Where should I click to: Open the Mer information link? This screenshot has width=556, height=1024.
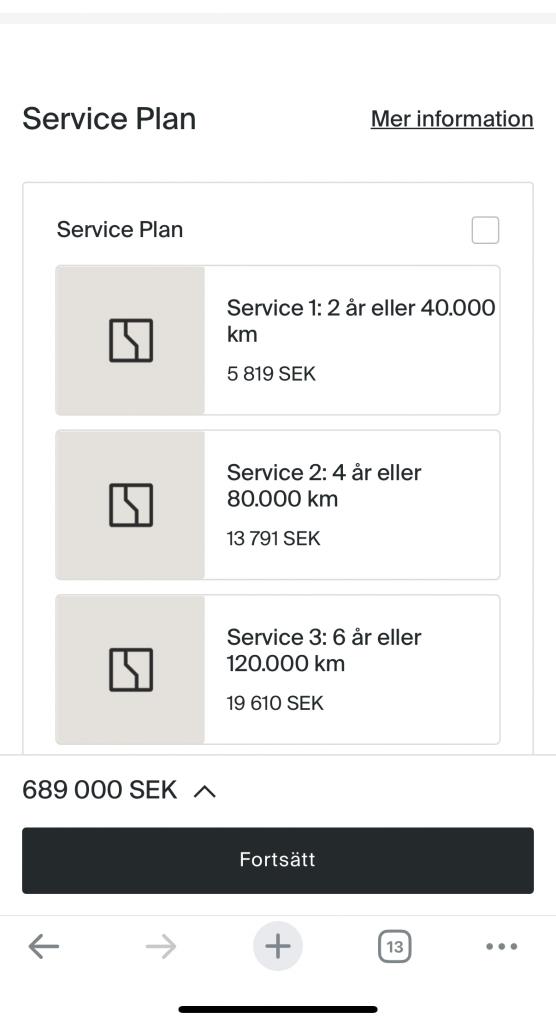point(452,119)
